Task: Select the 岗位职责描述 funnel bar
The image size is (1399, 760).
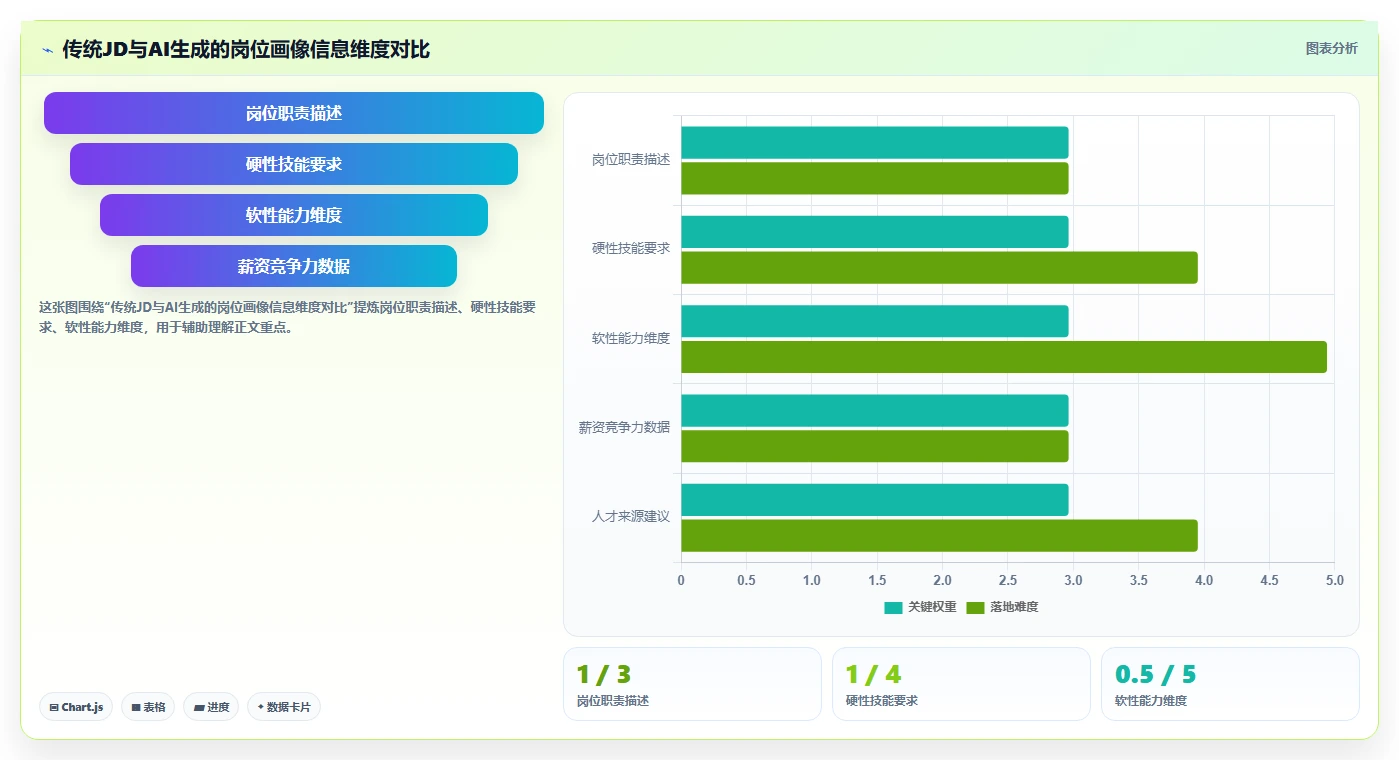Action: (x=294, y=113)
